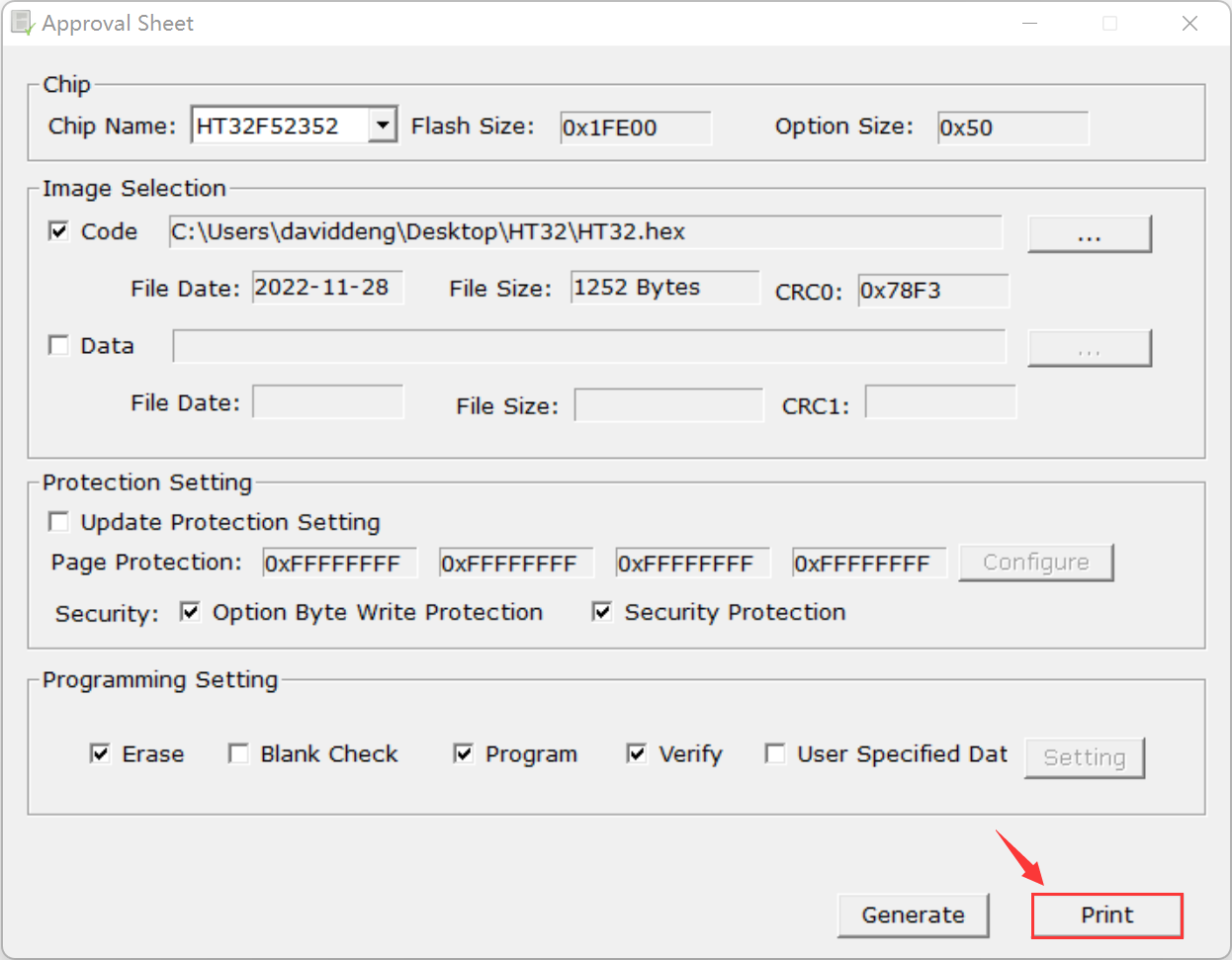Close the Approval Sheet window
Viewport: 1232px width, 960px height.
pyautogui.click(x=1189, y=23)
